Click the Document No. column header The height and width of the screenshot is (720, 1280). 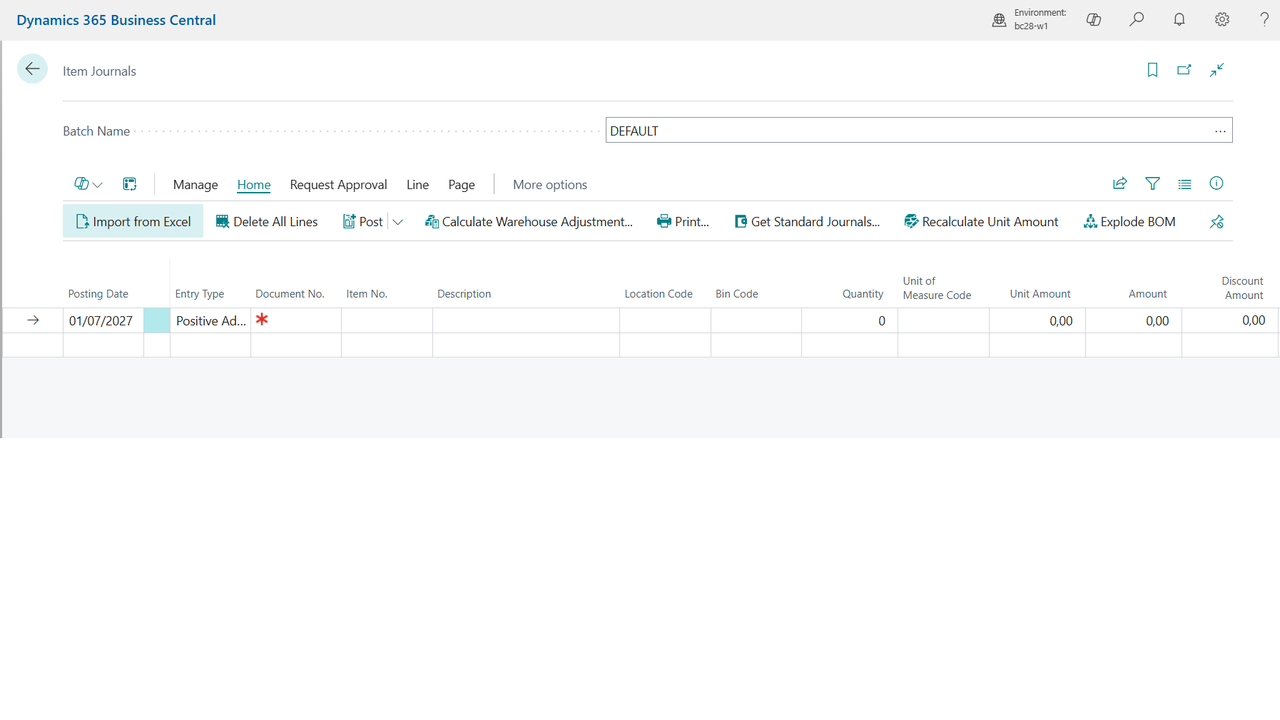290,294
